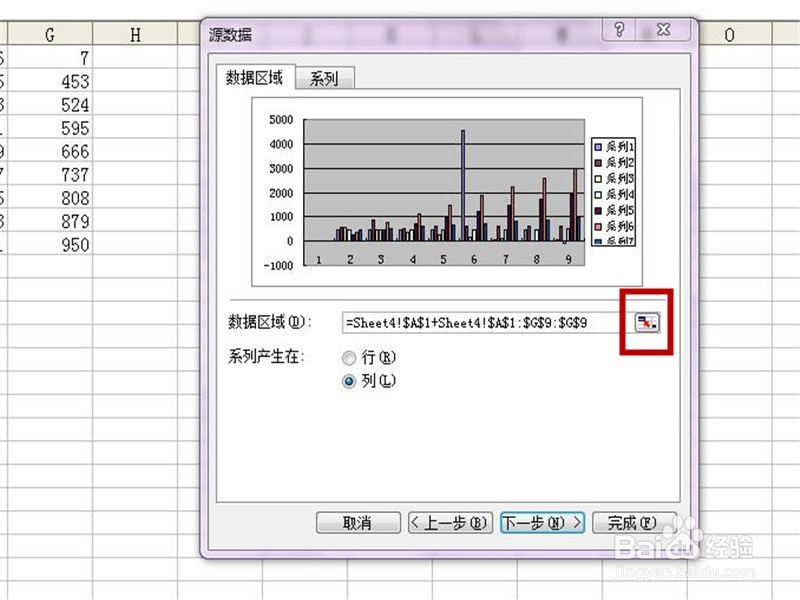Switch to the 数据区域 tab
The height and width of the screenshot is (600, 800).
[x=255, y=78]
